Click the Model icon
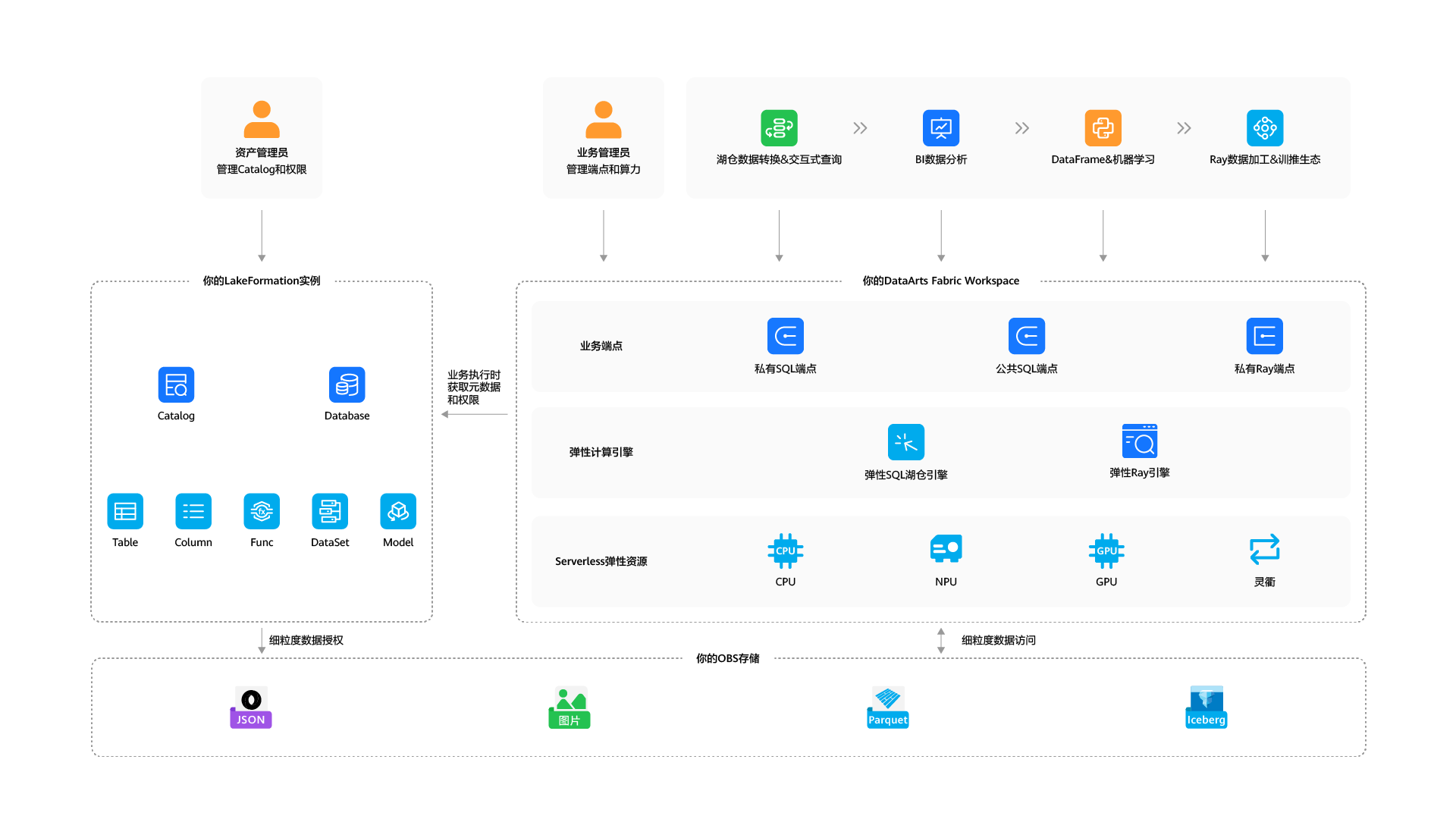 [398, 512]
